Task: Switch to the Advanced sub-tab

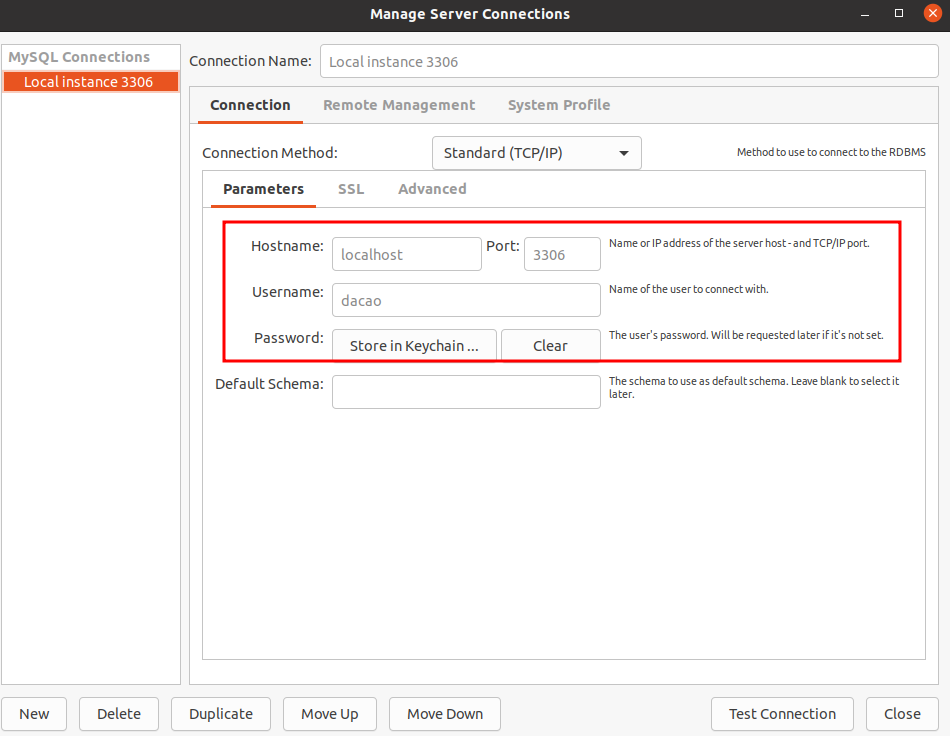Action: click(x=432, y=189)
